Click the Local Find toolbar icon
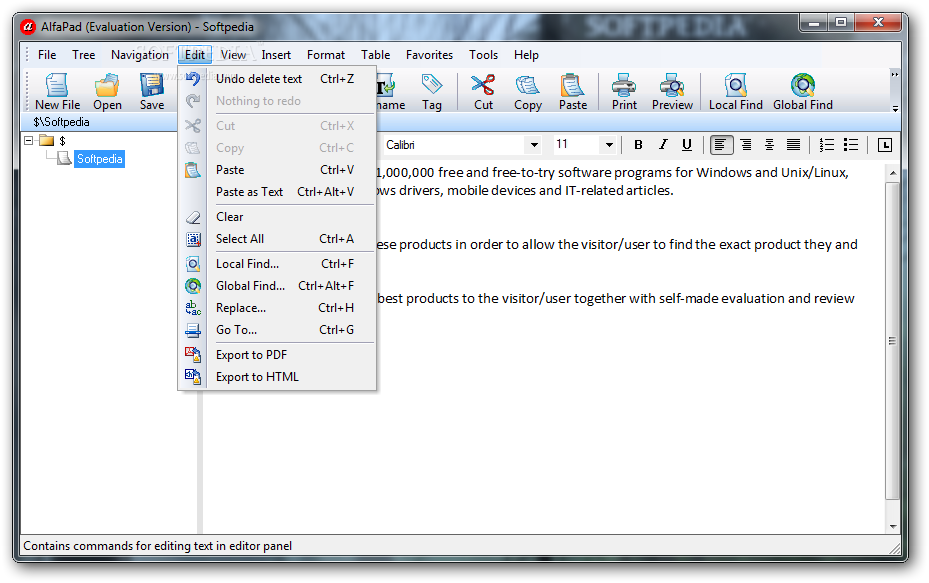The width and height of the screenshot is (929, 583). click(x=735, y=91)
